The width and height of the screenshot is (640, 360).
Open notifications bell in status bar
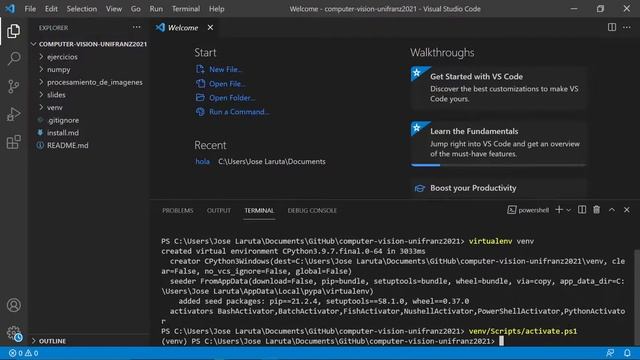coord(627,353)
